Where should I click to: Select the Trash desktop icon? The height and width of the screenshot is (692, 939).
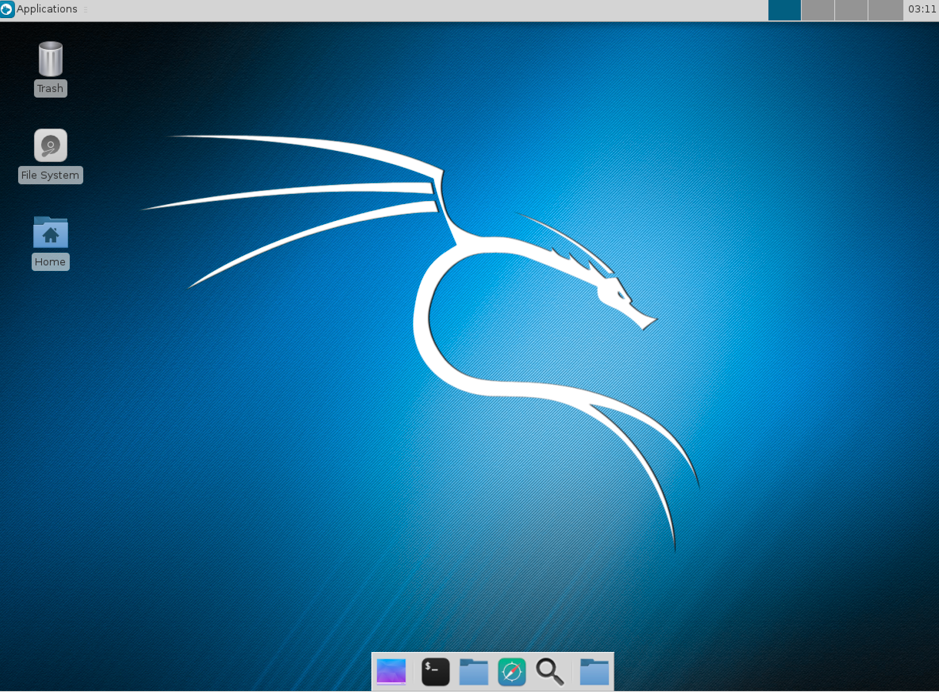[50, 59]
